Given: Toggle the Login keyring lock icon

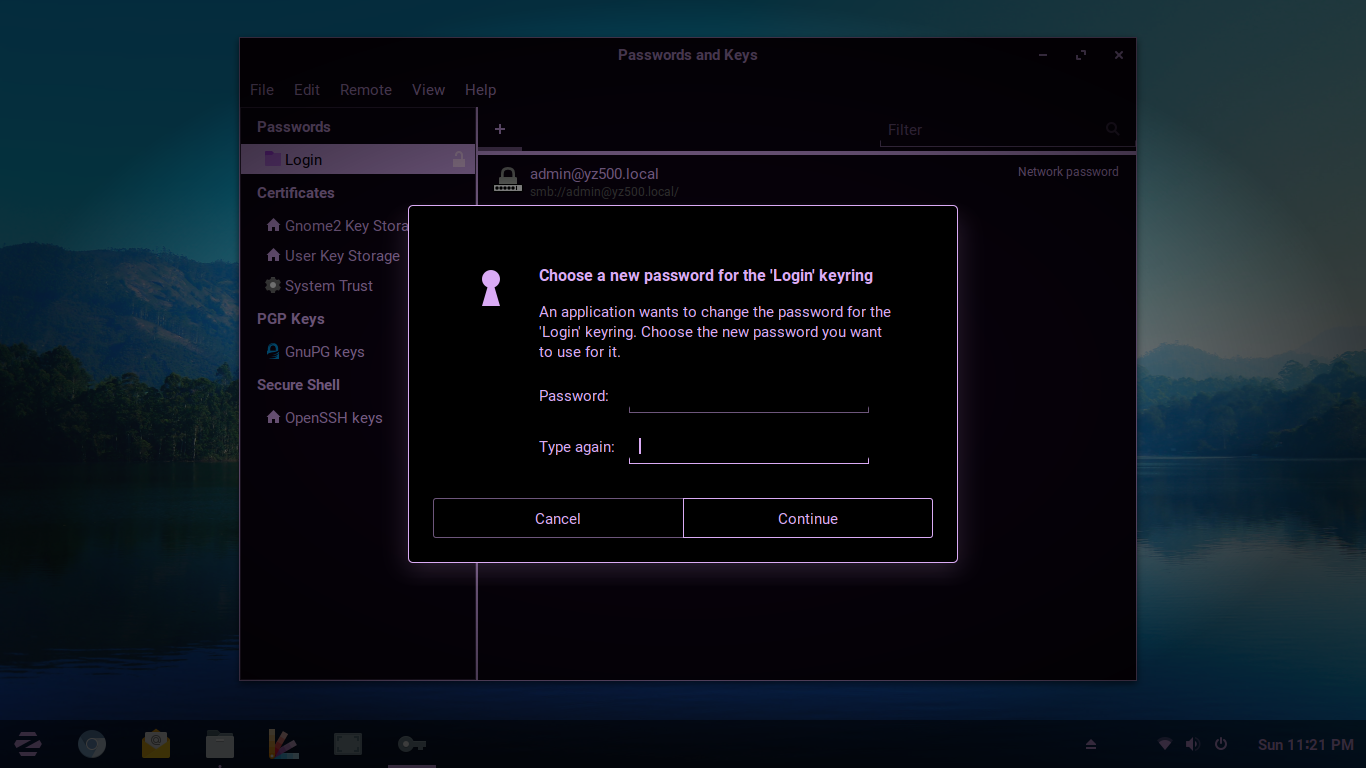Looking at the screenshot, I should pyautogui.click(x=459, y=159).
